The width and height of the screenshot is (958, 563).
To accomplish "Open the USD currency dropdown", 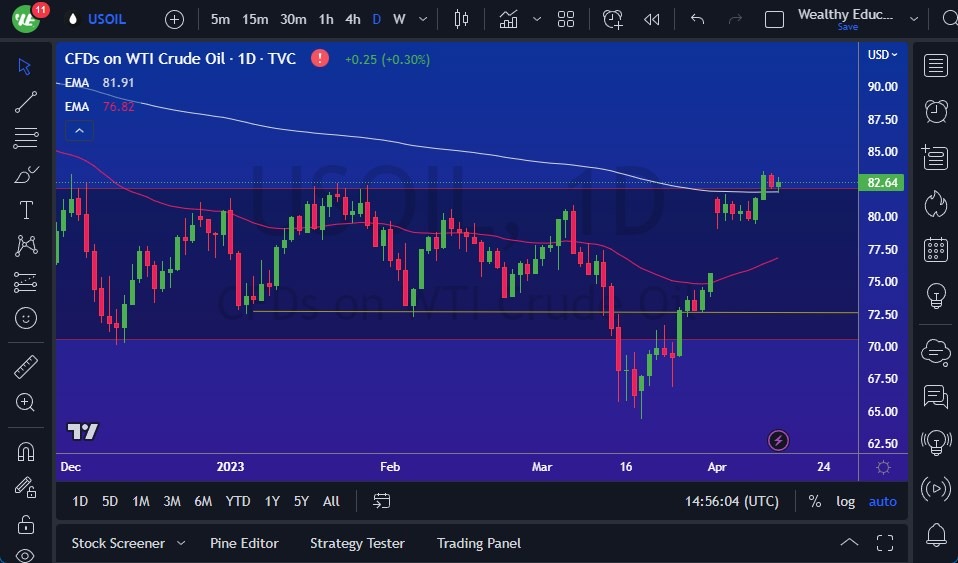I will pos(882,55).
